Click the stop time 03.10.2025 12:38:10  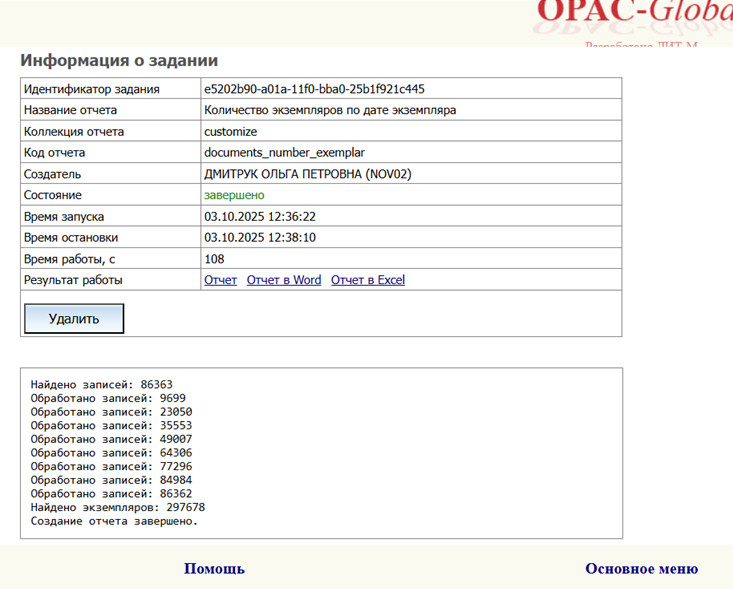[260, 238]
